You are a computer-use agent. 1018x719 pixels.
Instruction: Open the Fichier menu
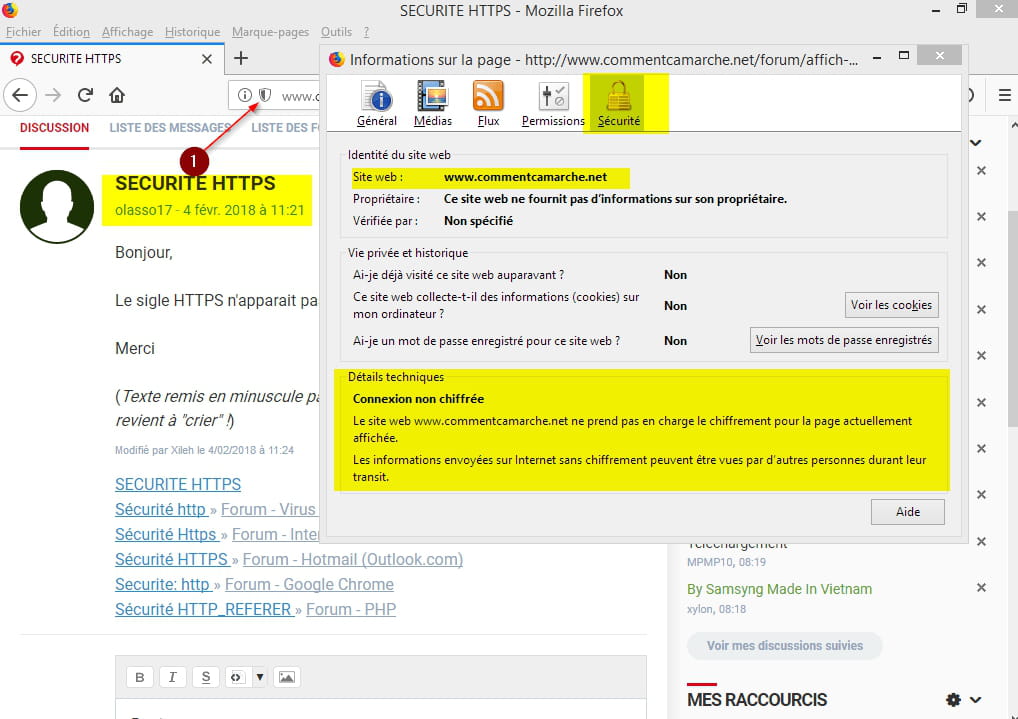[x=23, y=32]
